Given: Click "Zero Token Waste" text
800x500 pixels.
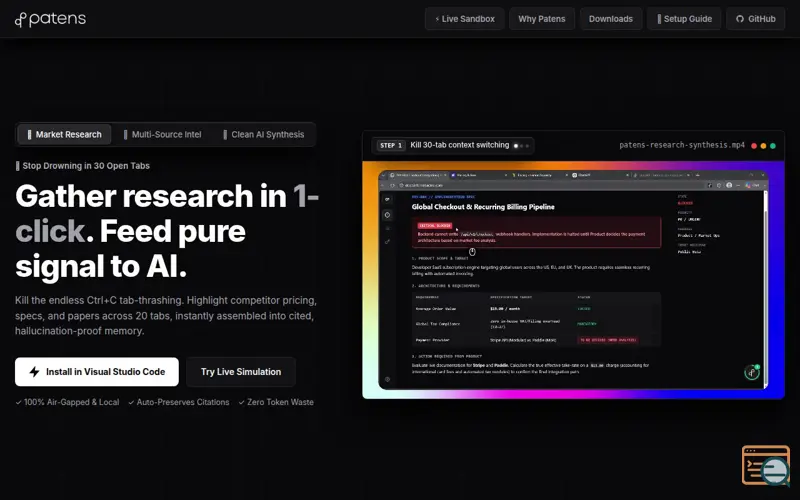Looking at the screenshot, I should 276,402.
